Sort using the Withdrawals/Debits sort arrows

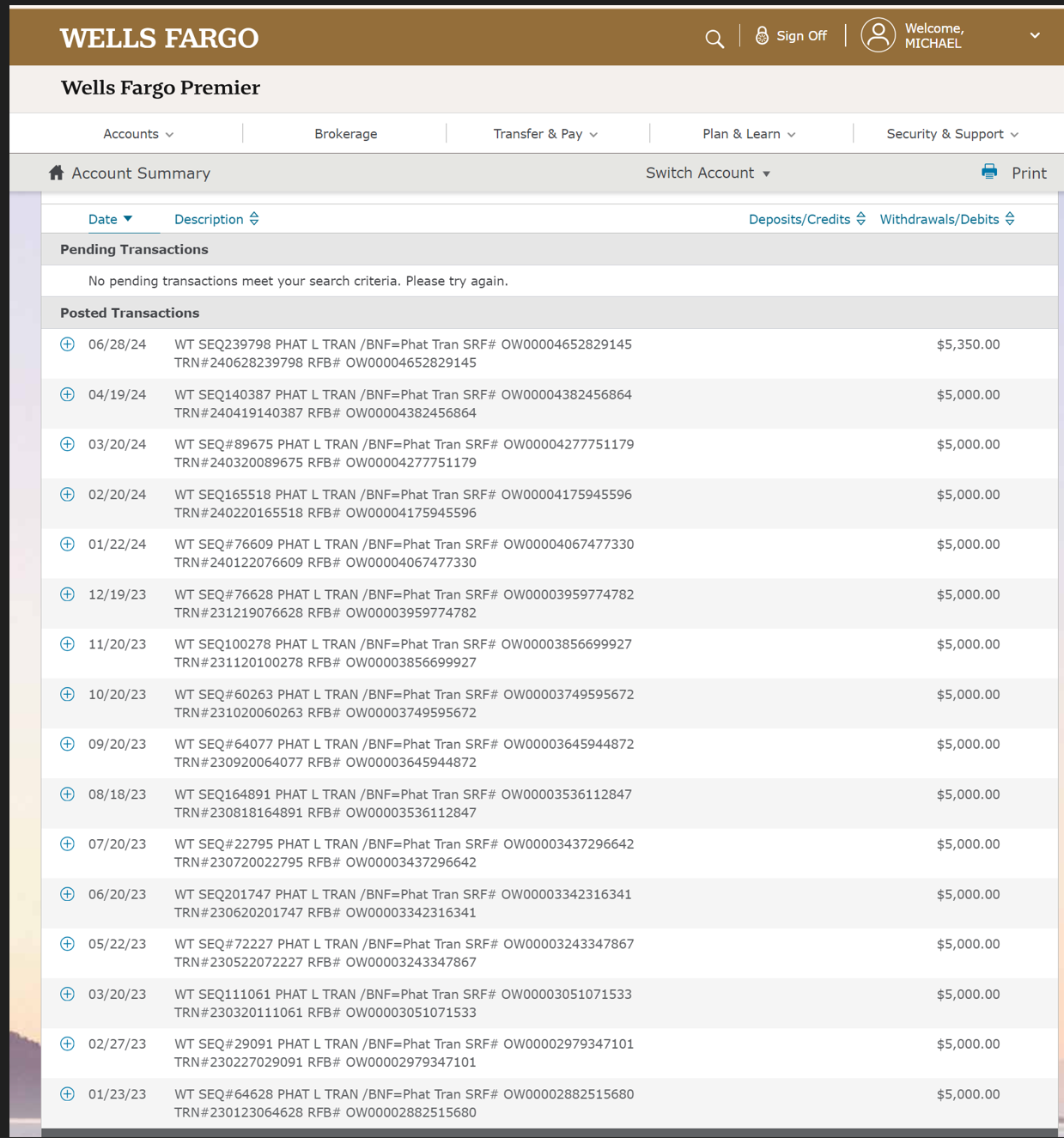click(x=1011, y=219)
